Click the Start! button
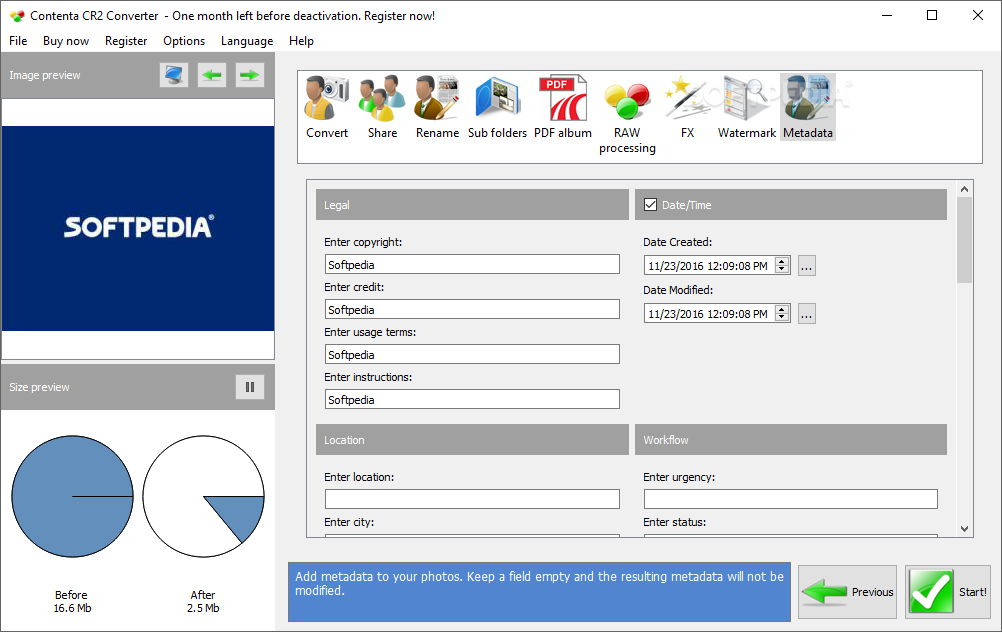This screenshot has width=1002, height=632. [x=948, y=592]
